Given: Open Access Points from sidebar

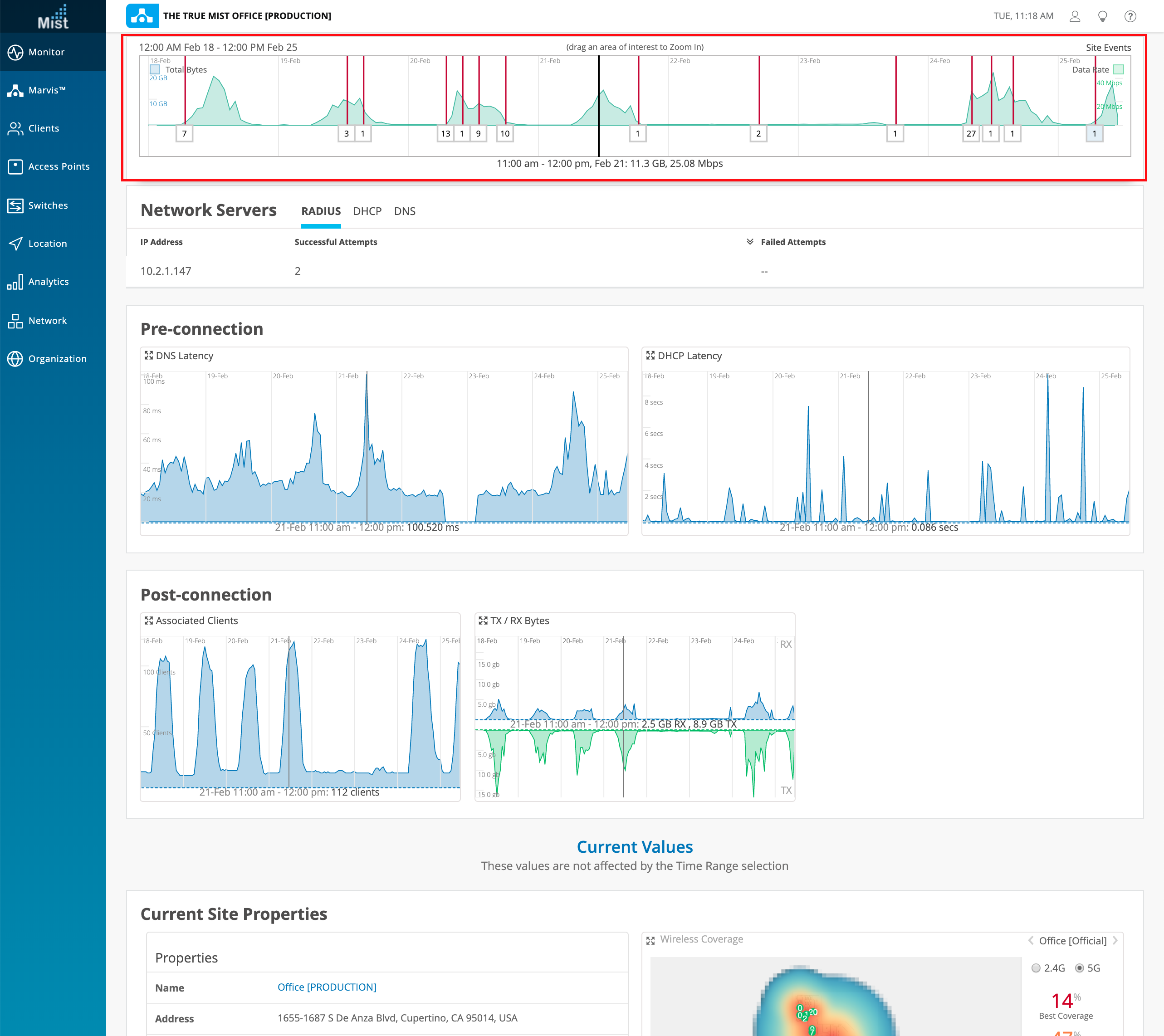Looking at the screenshot, I should [15, 166].
